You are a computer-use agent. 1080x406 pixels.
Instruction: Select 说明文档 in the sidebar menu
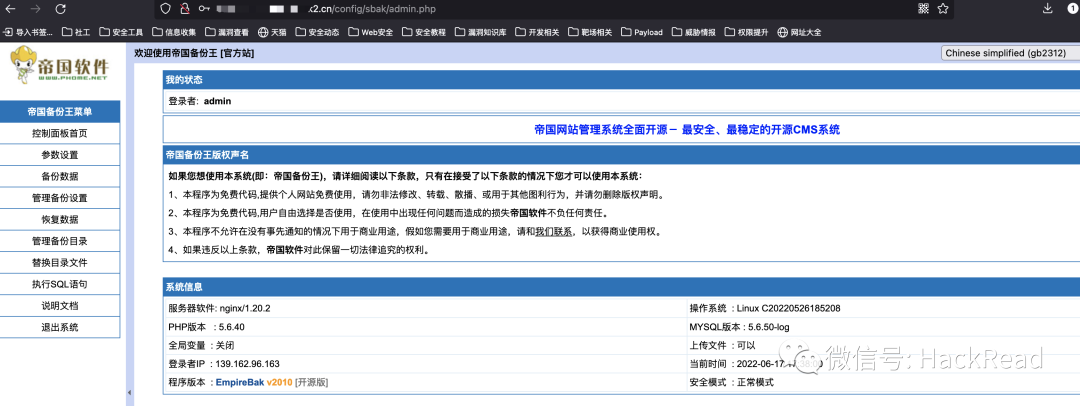60,306
